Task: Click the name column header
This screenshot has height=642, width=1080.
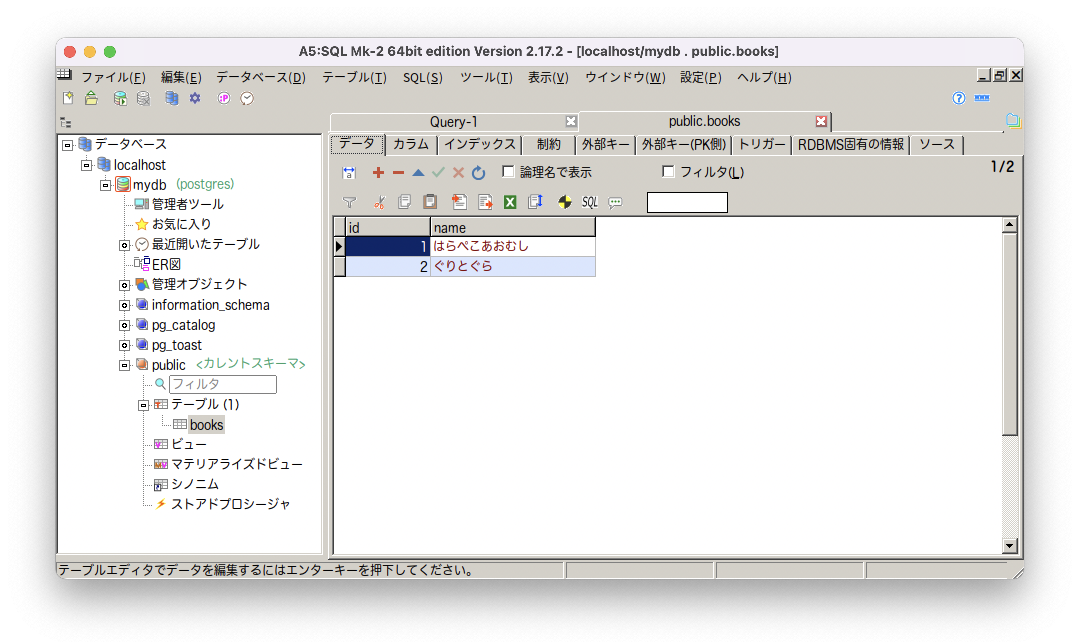Action: click(512, 227)
